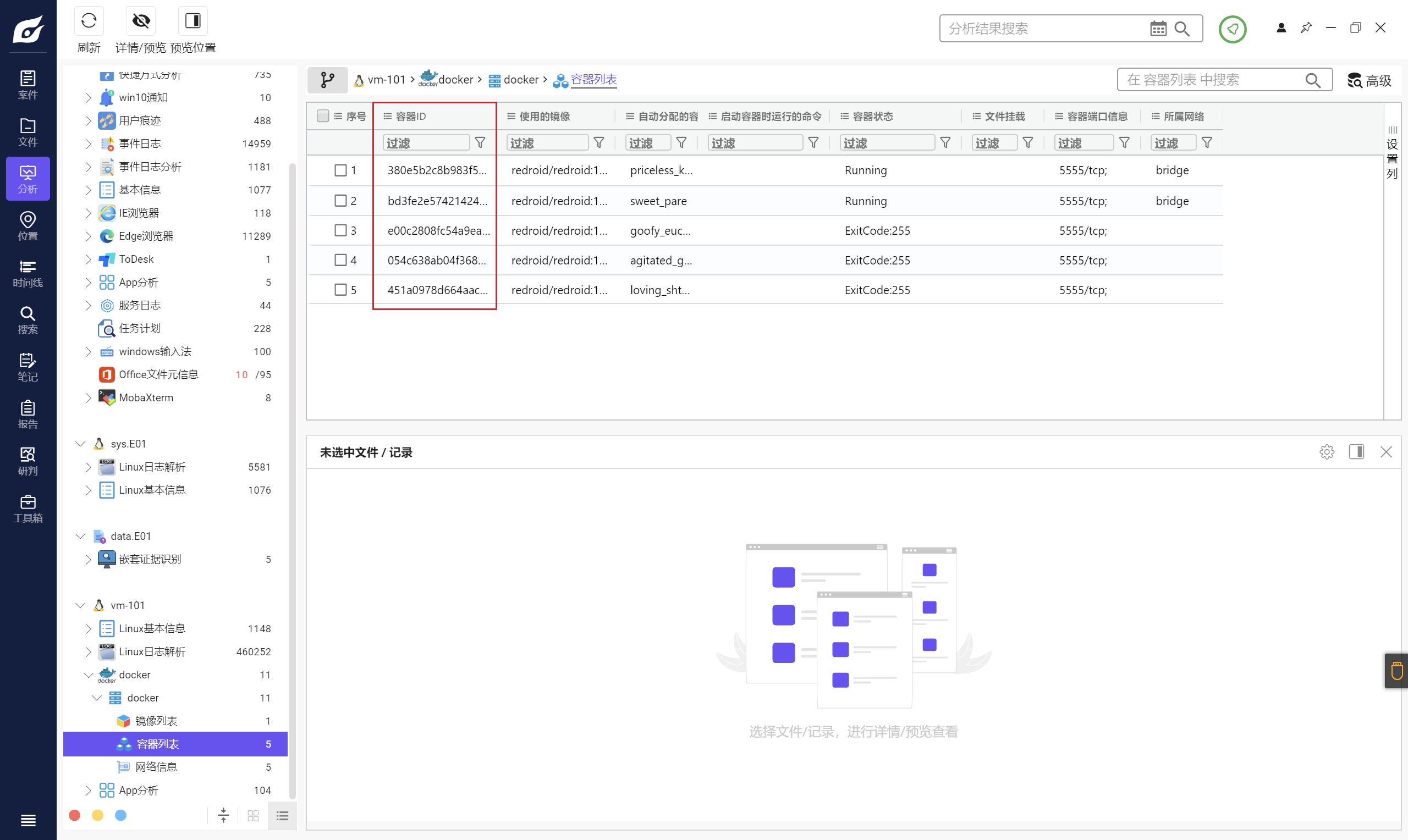
Task: Open the 报告 sidebar section
Action: 28,414
